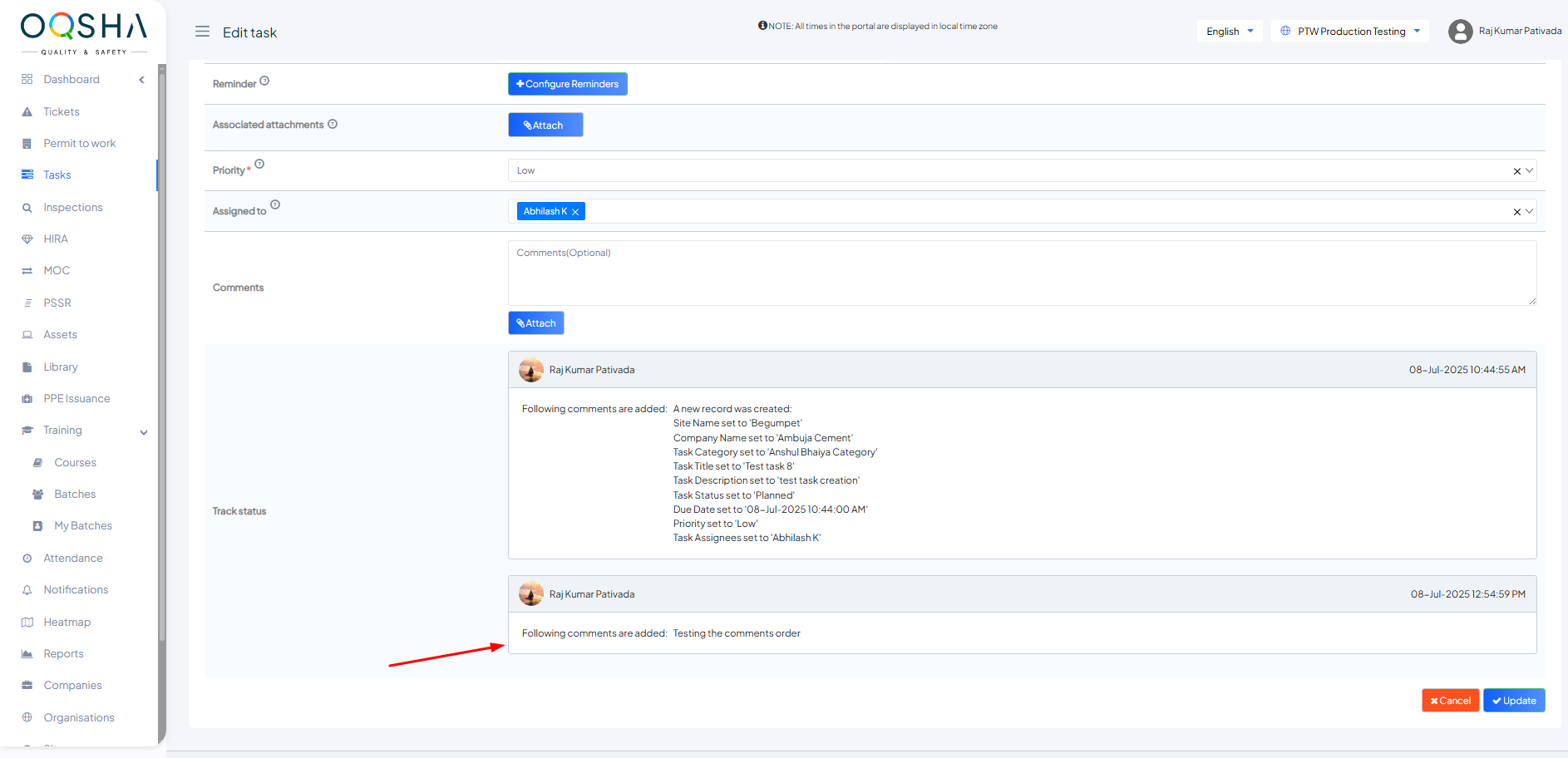Click the hamburger menu icon
1568x758 pixels.
tap(202, 32)
